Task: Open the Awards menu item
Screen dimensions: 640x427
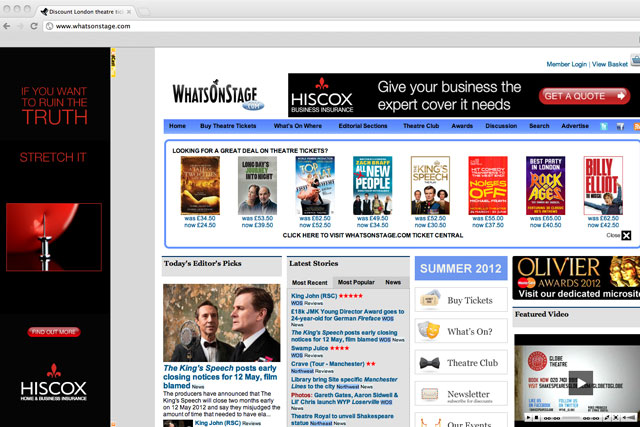Action: point(462,126)
